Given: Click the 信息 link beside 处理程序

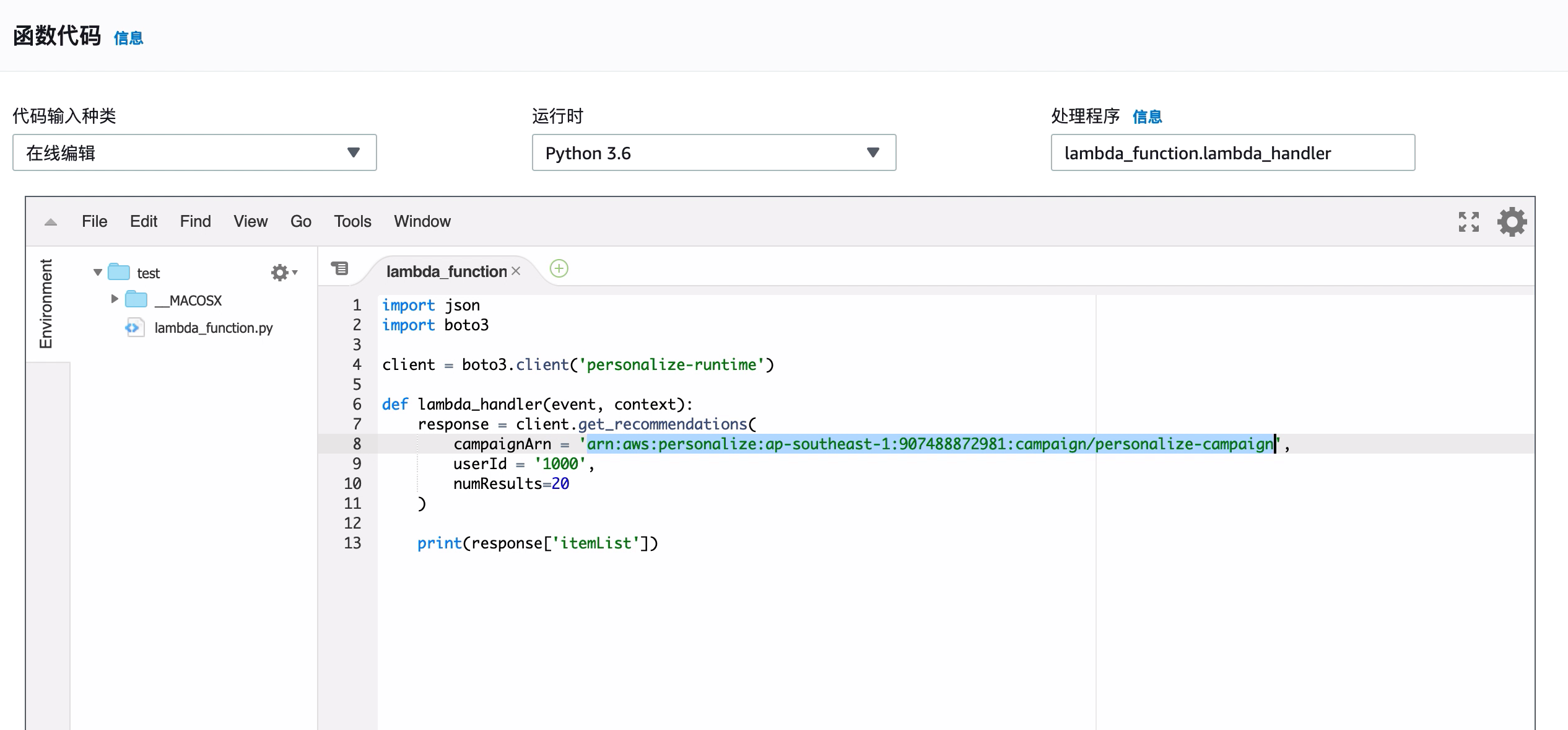Looking at the screenshot, I should (x=1148, y=117).
